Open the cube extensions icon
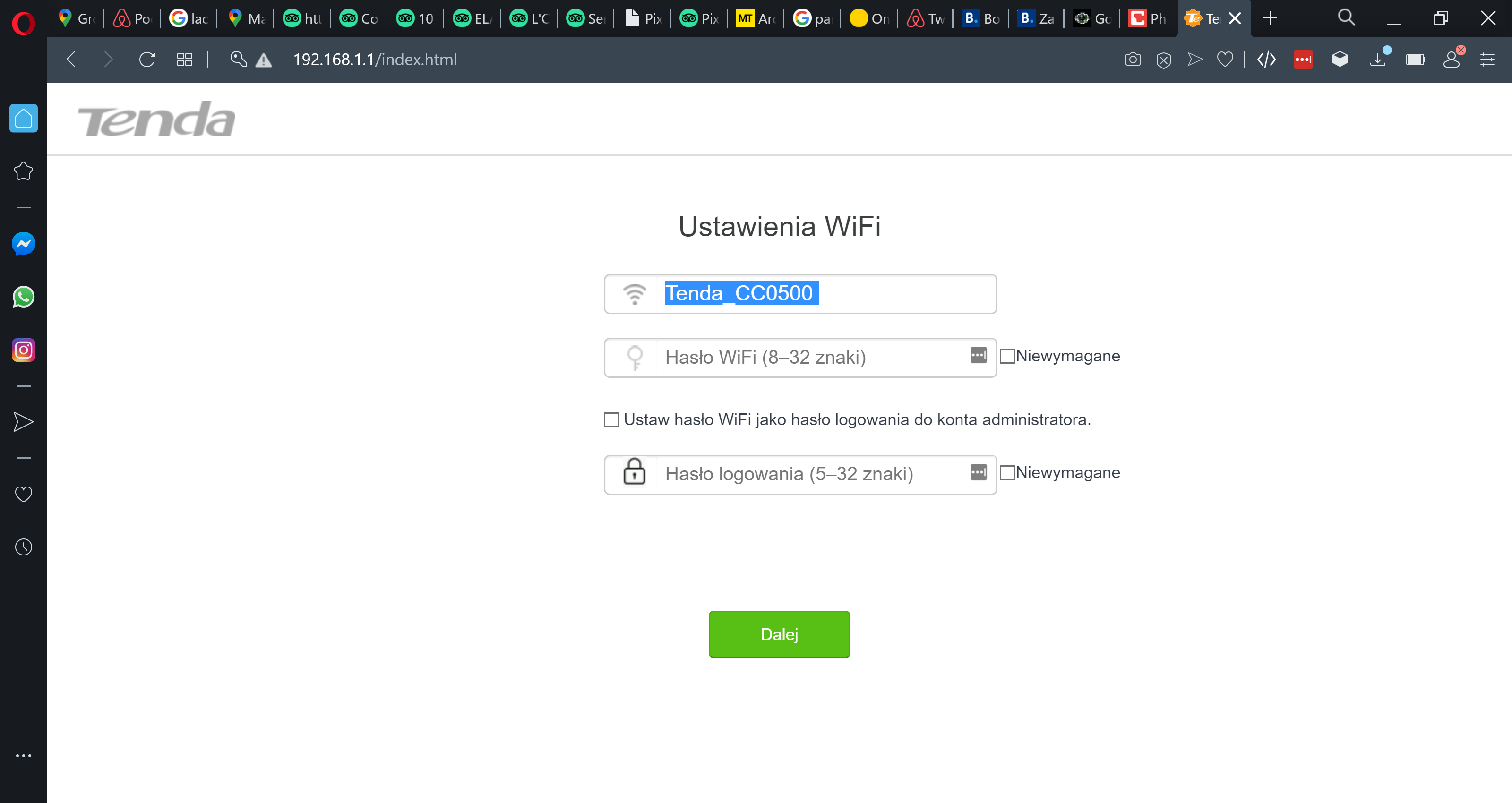Screen dimensions: 1512x803 click(1340, 59)
